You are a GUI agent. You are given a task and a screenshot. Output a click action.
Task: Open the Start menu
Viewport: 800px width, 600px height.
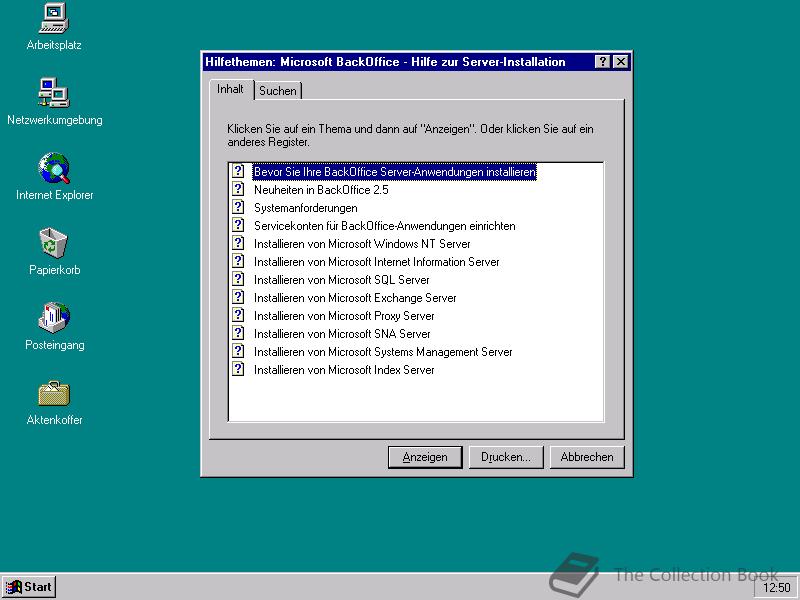tap(29, 587)
